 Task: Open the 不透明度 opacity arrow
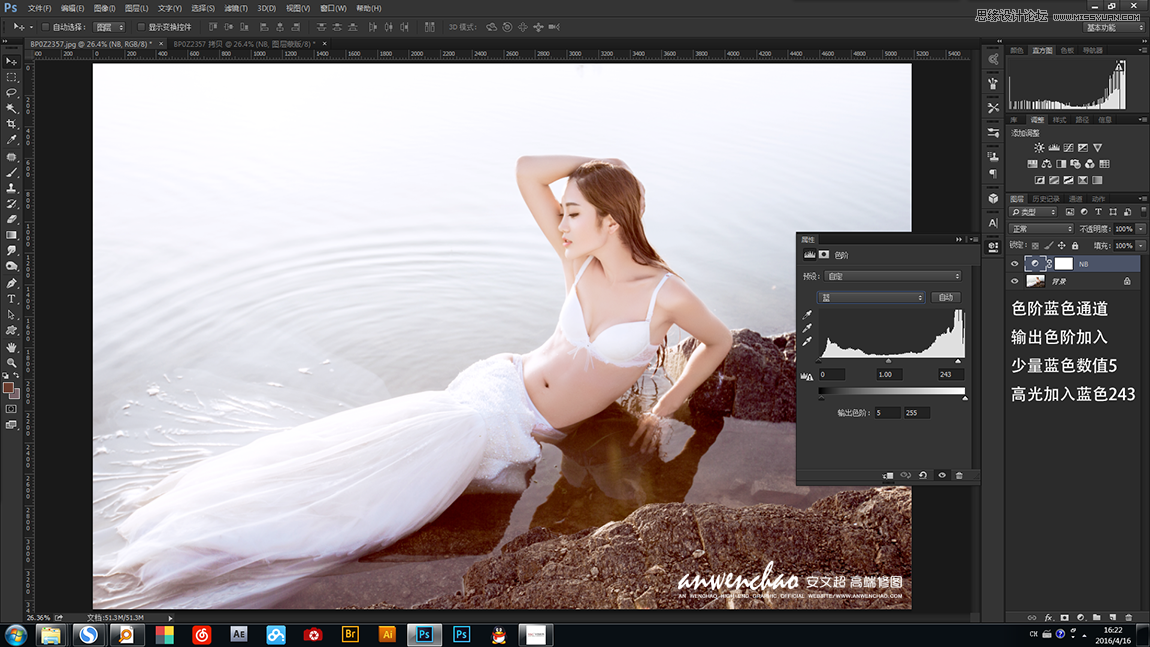coord(1140,229)
